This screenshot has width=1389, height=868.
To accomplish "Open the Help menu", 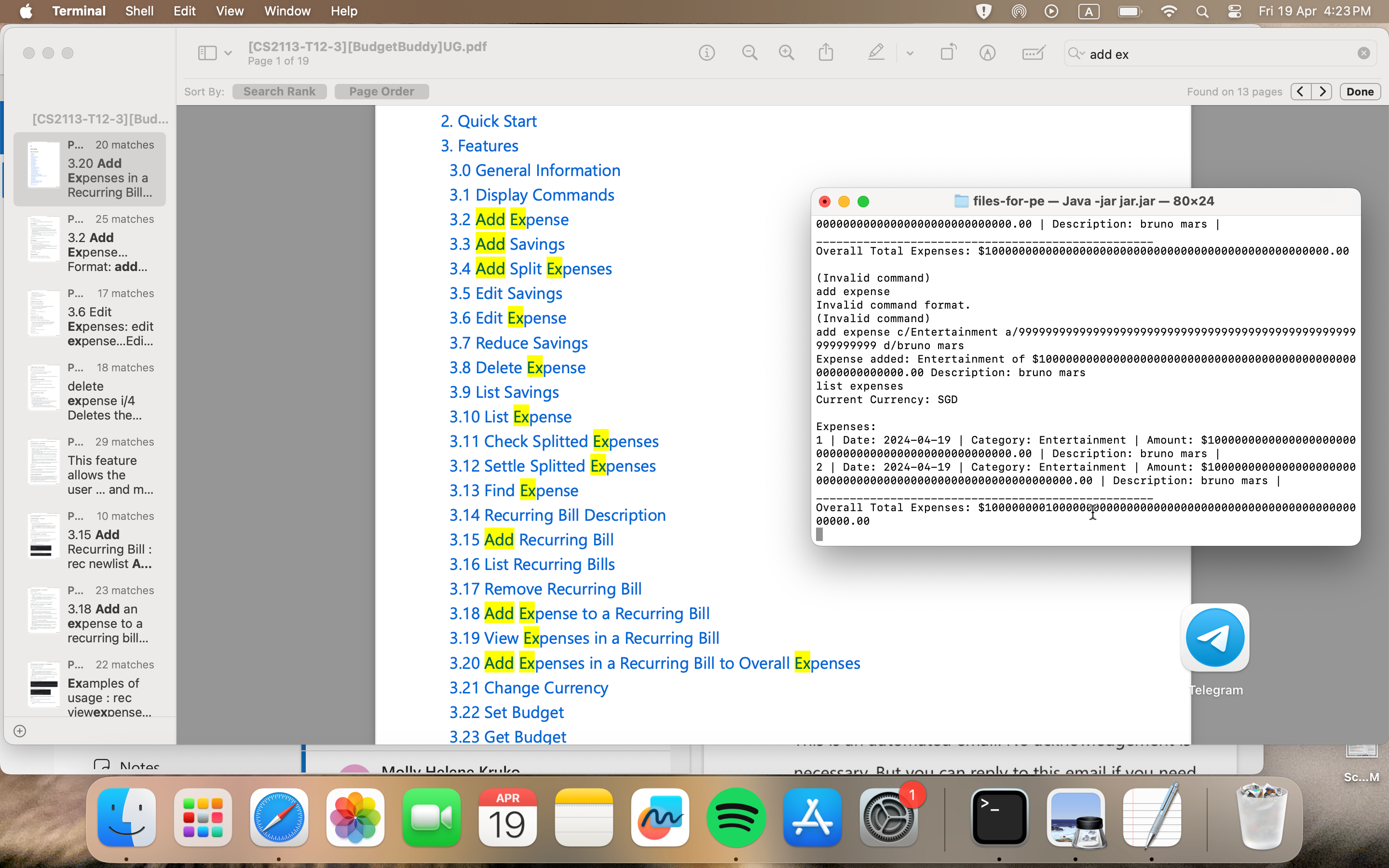I will [344, 11].
